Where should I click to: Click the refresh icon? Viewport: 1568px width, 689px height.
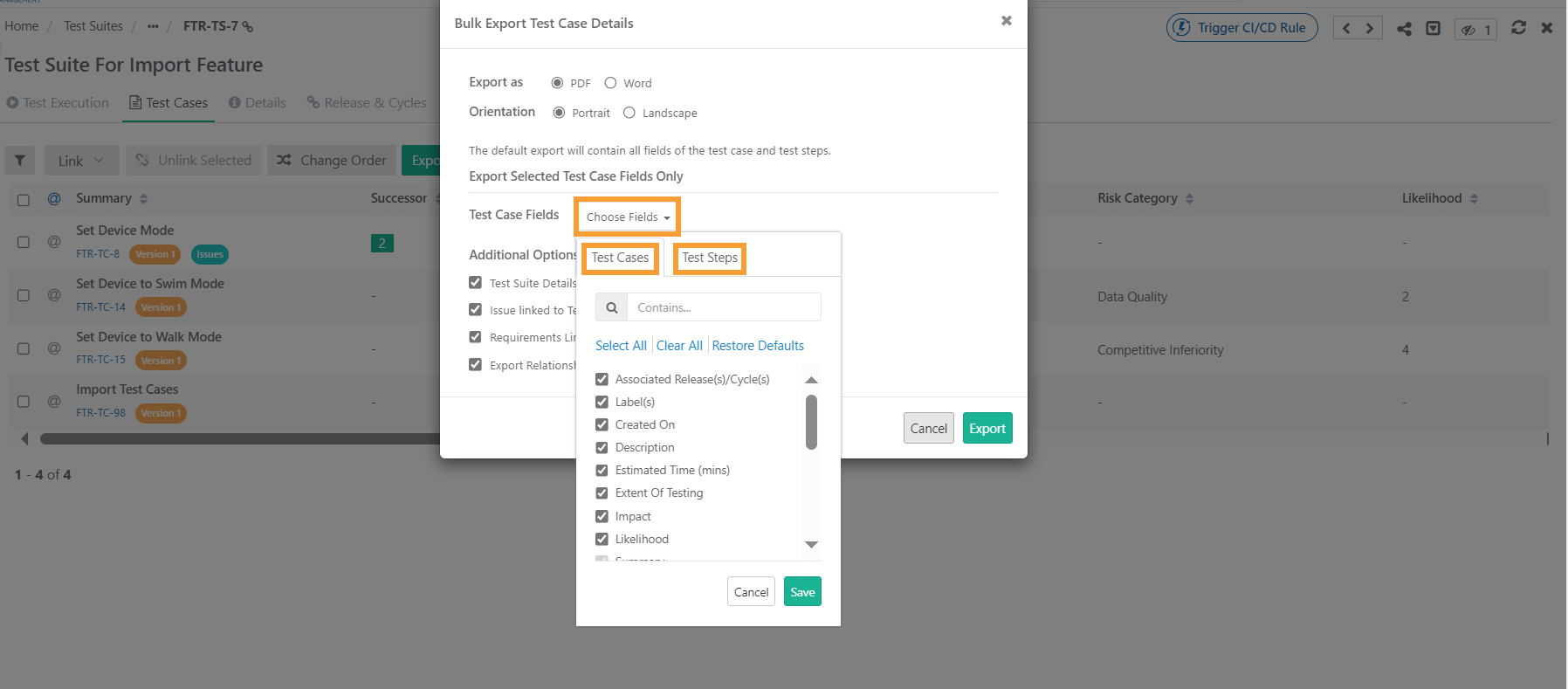(x=1518, y=28)
